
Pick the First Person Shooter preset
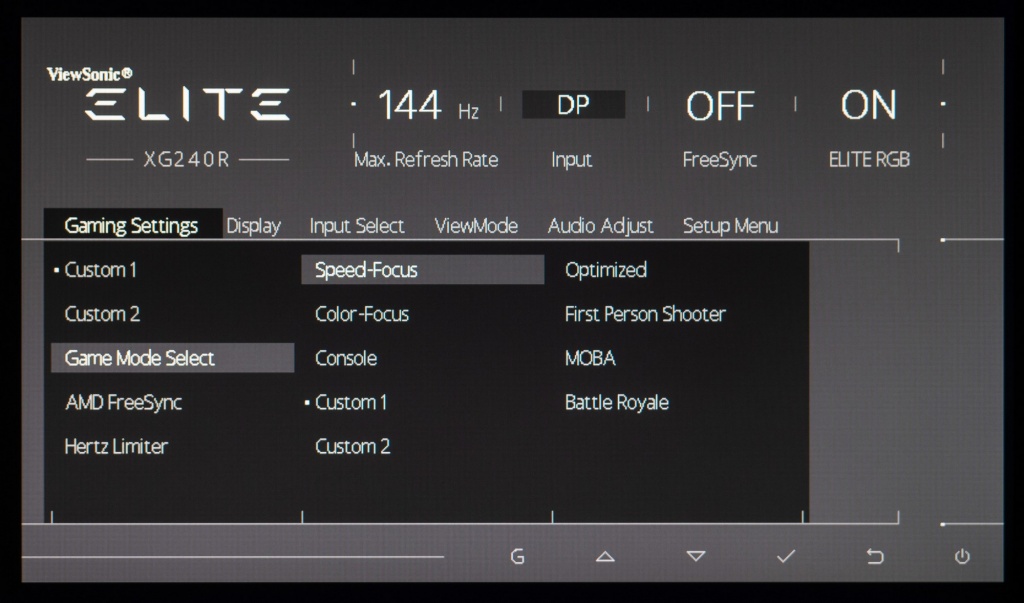tap(645, 314)
